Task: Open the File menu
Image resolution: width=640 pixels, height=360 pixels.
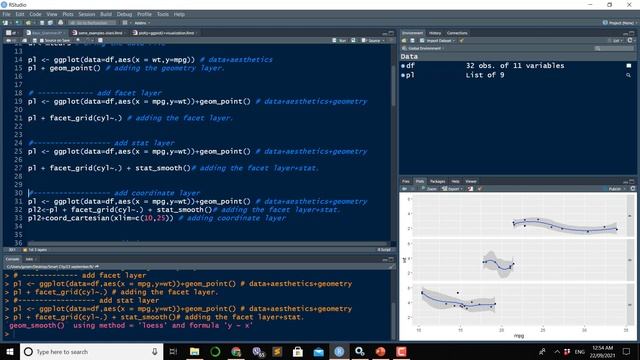Action: coord(7,14)
